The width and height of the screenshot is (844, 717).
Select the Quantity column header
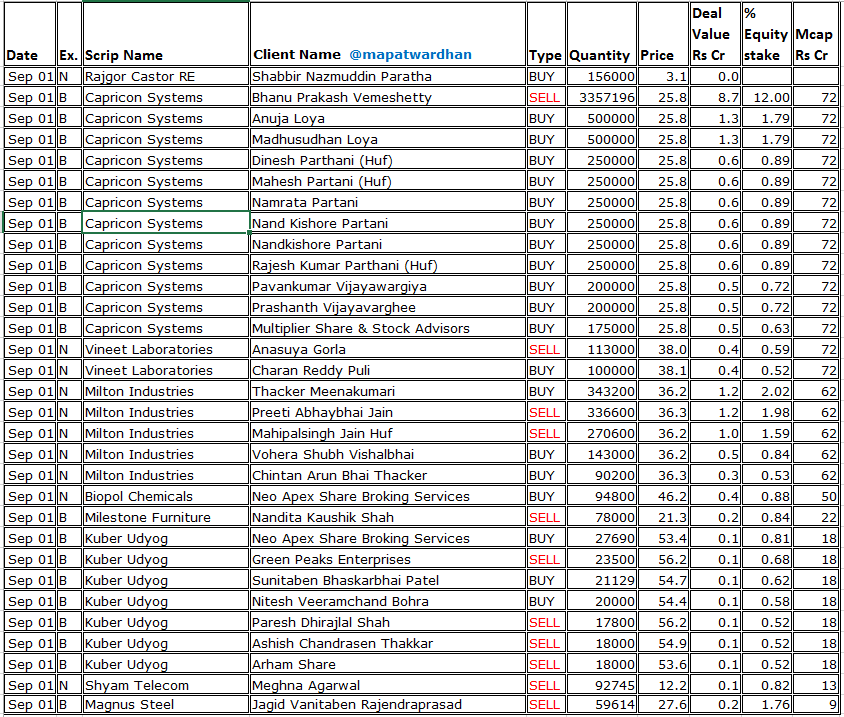(602, 34)
